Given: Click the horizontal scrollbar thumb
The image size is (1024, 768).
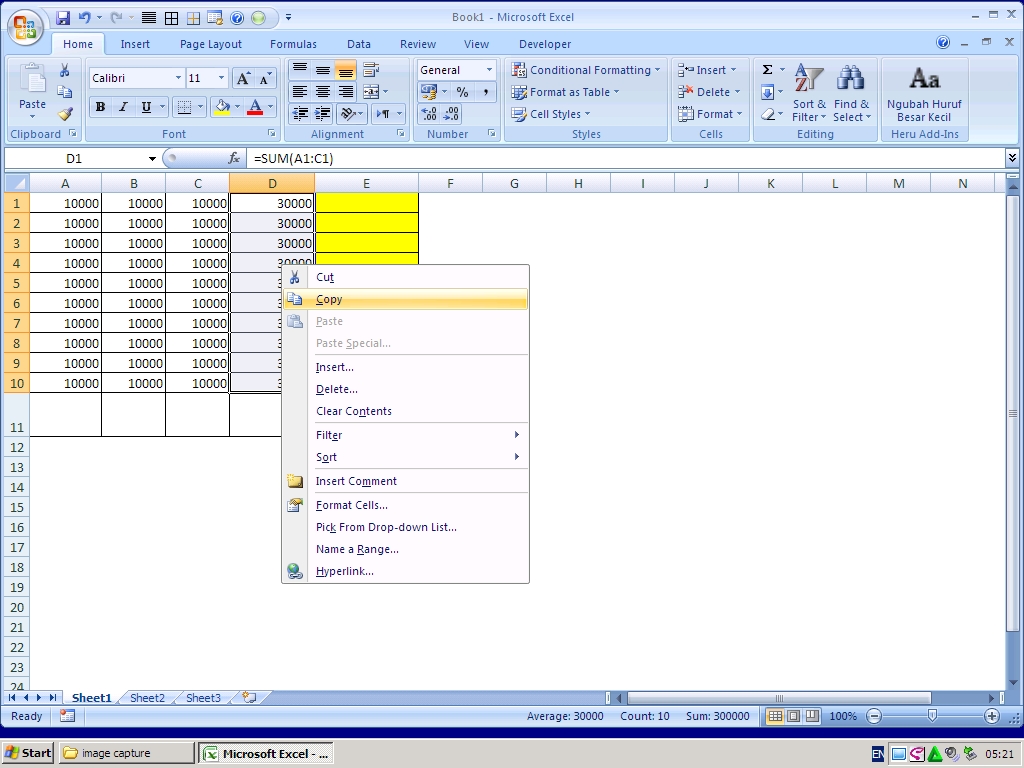Looking at the screenshot, I should pyautogui.click(x=778, y=697).
